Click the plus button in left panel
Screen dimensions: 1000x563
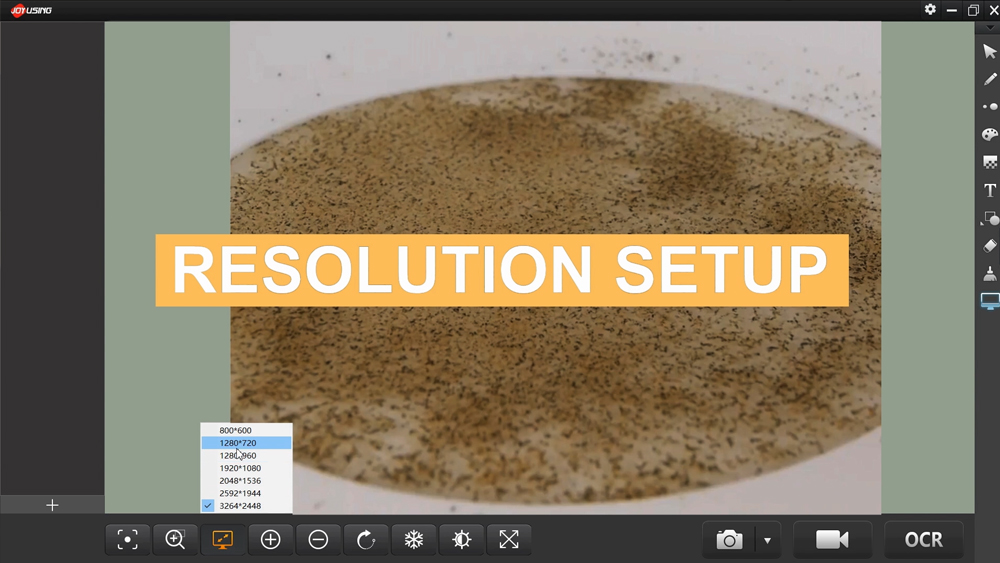(52, 505)
